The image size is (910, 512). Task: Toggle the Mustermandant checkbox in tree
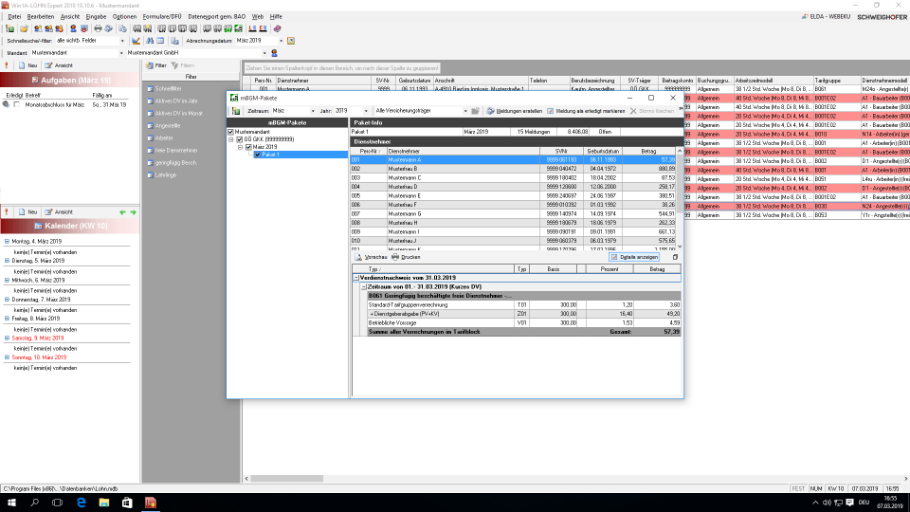coord(231,132)
